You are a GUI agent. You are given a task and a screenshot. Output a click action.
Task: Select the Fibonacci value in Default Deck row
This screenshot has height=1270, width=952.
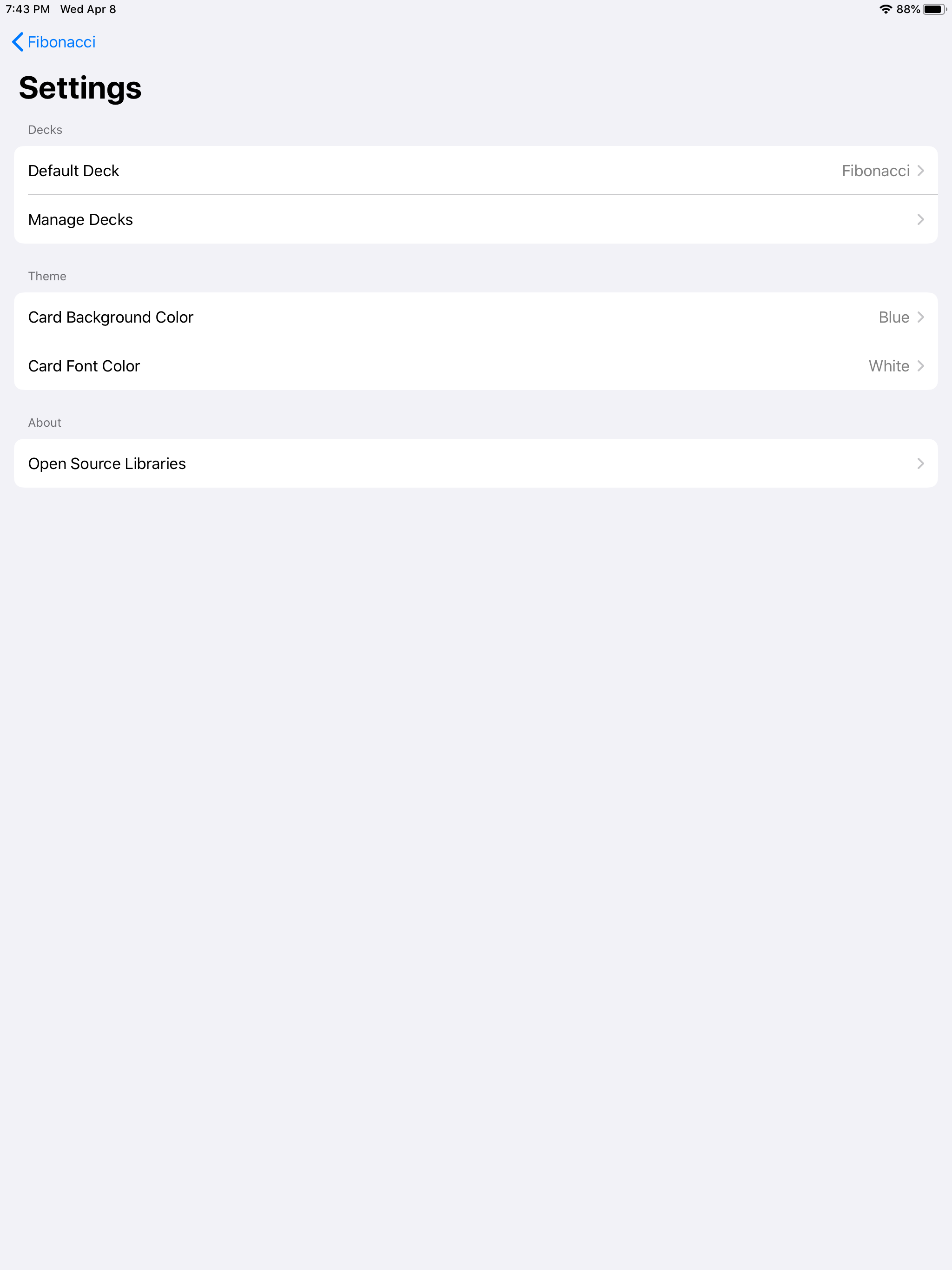(x=875, y=171)
